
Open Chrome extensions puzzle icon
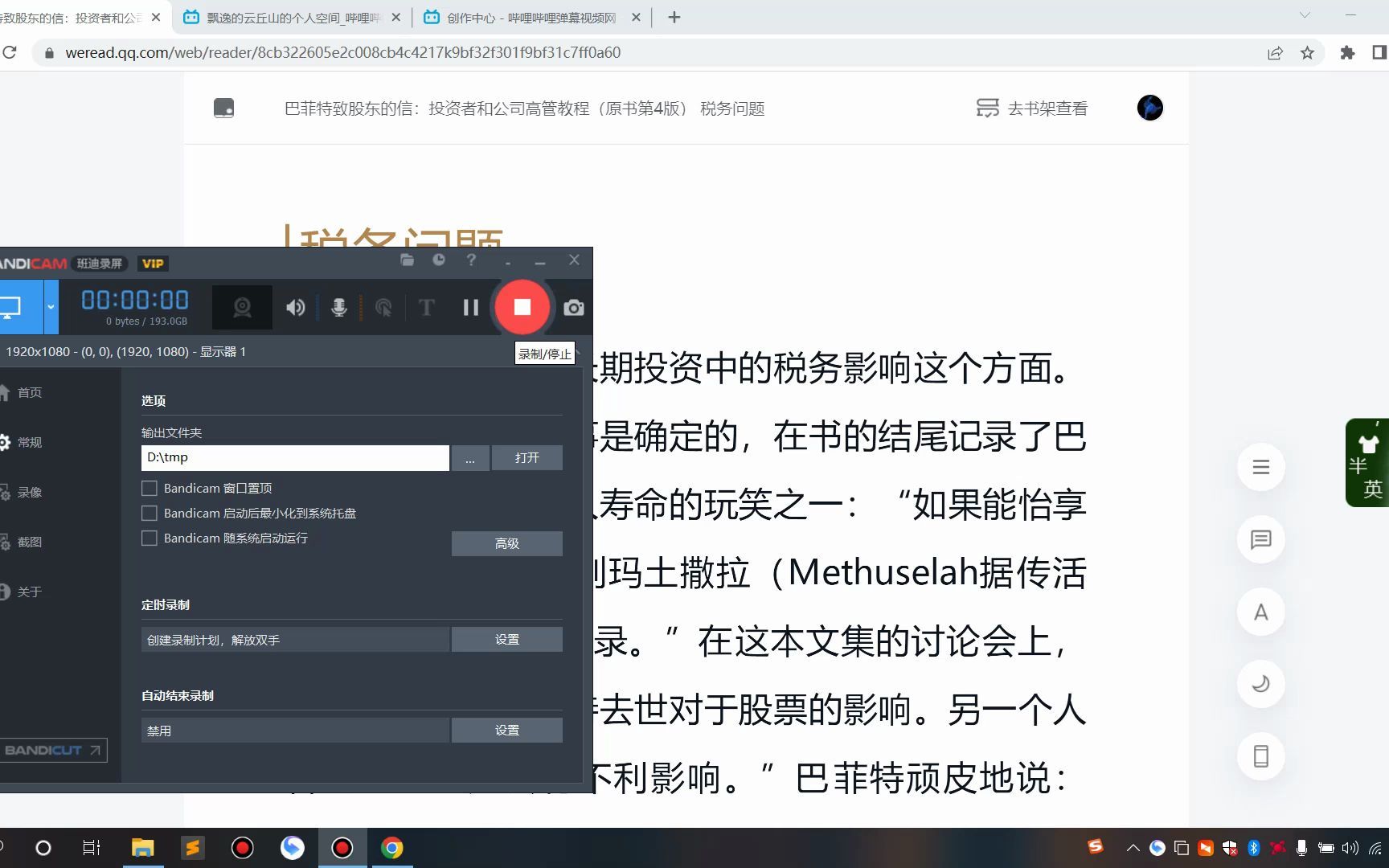pos(1347,52)
